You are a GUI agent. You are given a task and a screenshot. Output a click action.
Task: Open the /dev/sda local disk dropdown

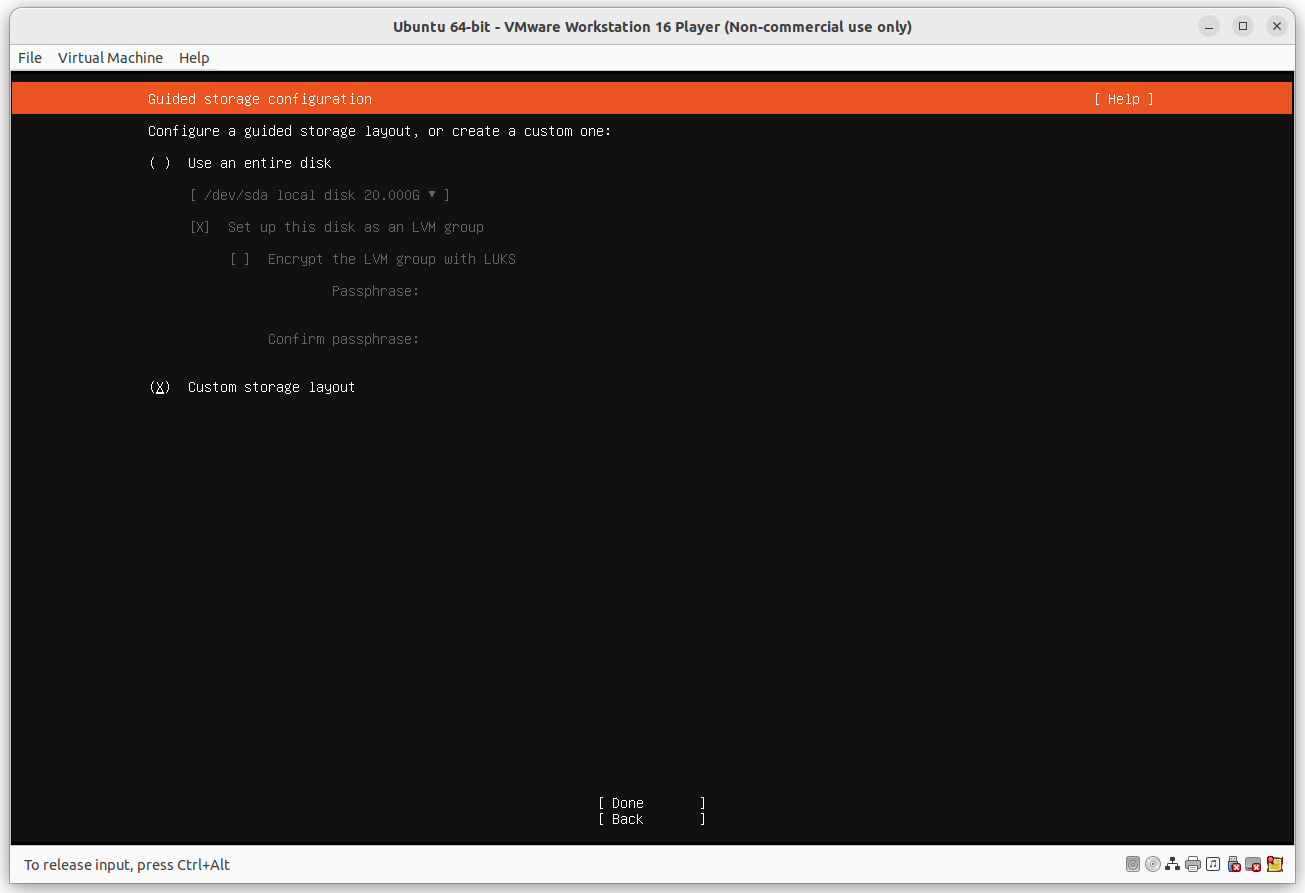click(x=319, y=195)
